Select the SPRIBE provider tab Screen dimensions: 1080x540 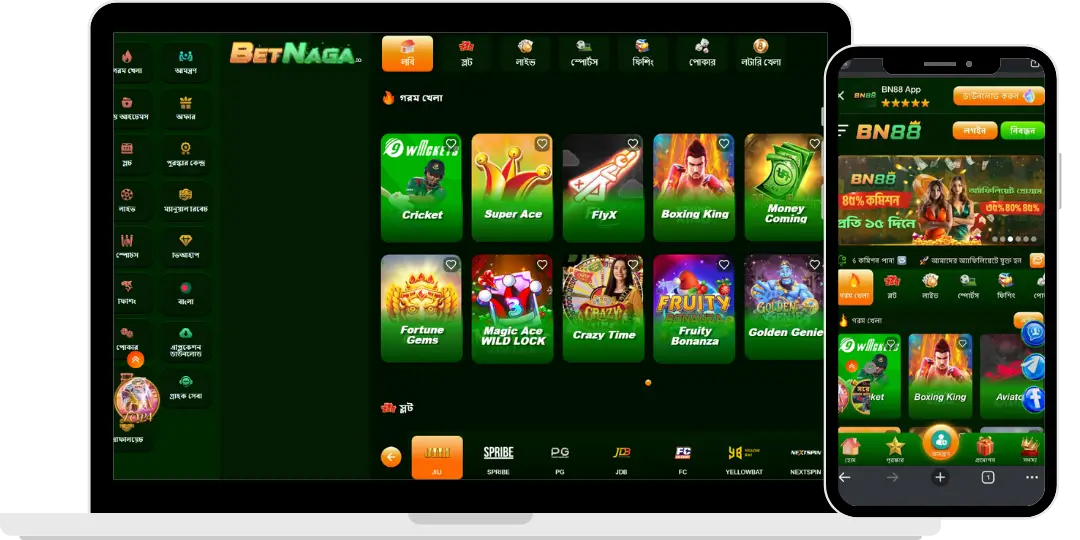pyautogui.click(x=498, y=459)
